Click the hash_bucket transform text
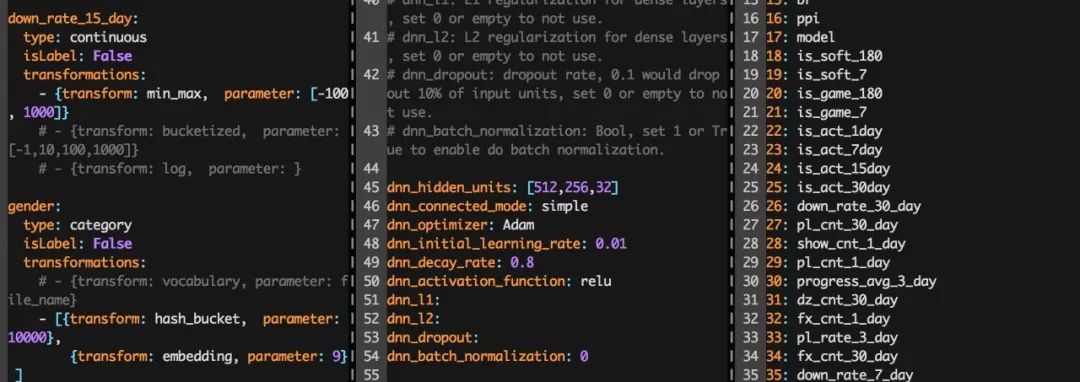Viewport: 1080px width, 382px height. pyautogui.click(x=200, y=319)
